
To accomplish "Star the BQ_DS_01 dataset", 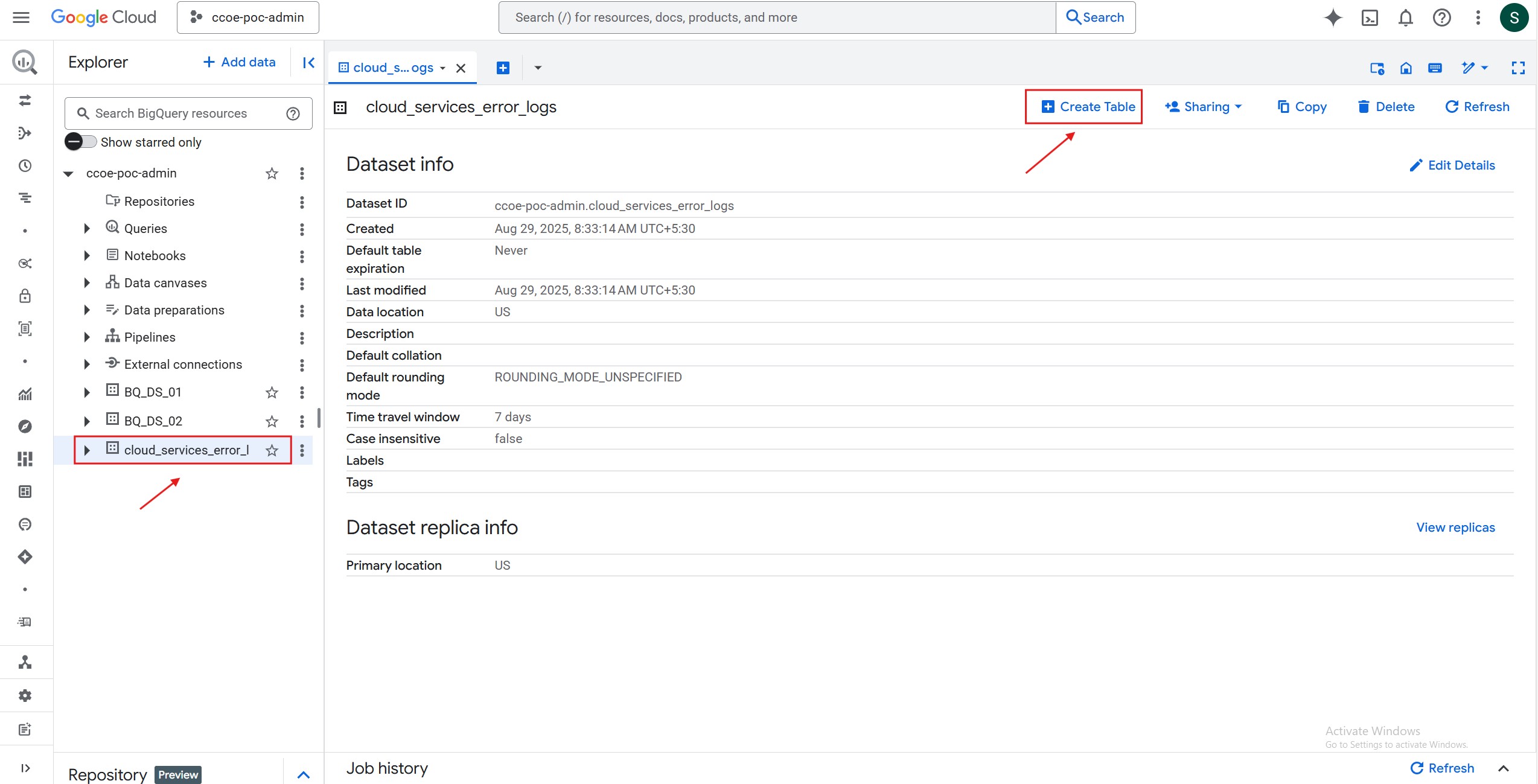I will click(x=272, y=392).
